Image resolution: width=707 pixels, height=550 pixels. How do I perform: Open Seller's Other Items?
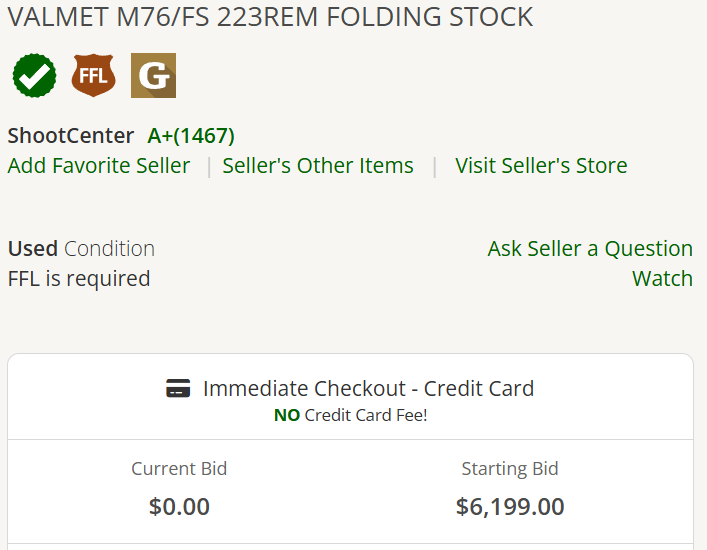318,165
